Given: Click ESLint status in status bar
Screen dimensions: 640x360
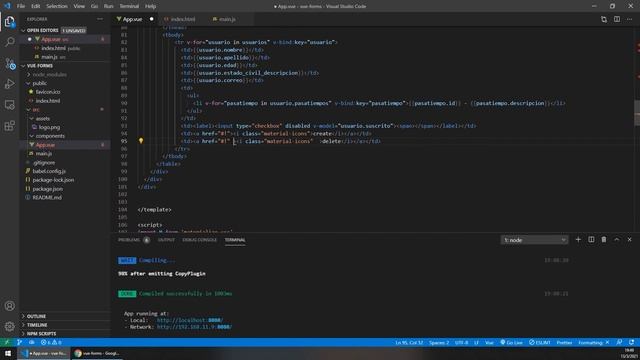Looking at the screenshot, I should pyautogui.click(x=540, y=342).
